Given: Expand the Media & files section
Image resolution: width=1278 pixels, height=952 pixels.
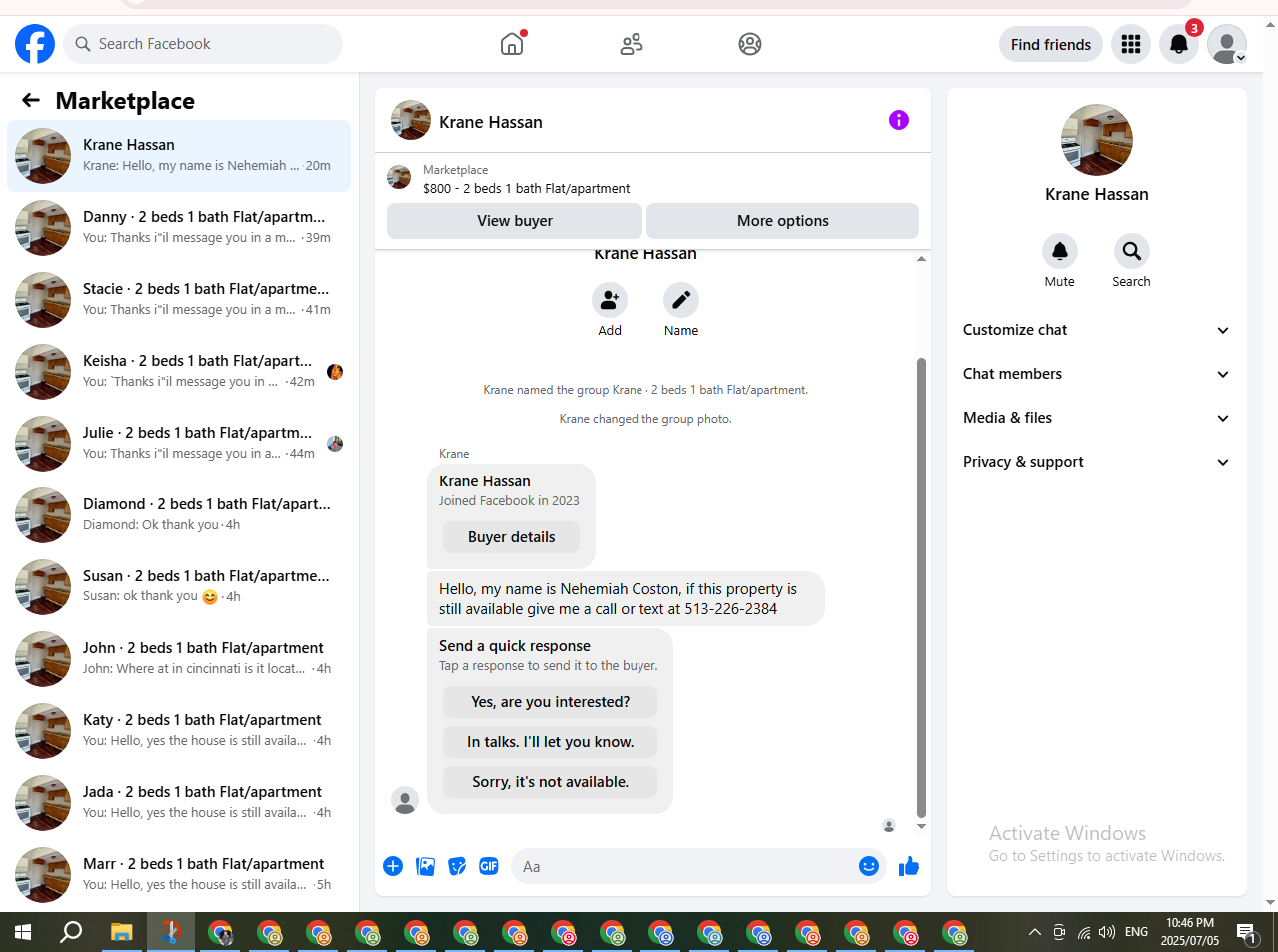Looking at the screenshot, I should pyautogui.click(x=1096, y=418).
